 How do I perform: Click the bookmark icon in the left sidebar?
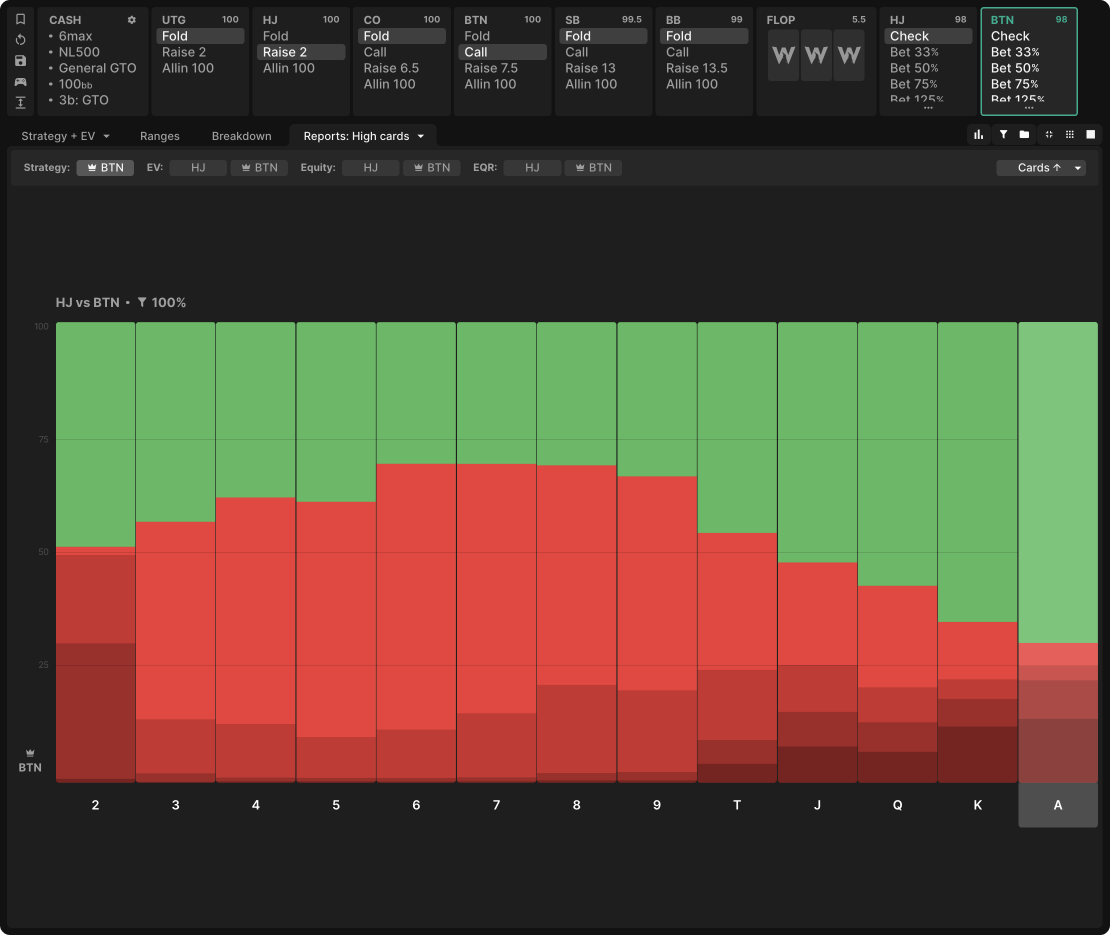(x=20, y=19)
